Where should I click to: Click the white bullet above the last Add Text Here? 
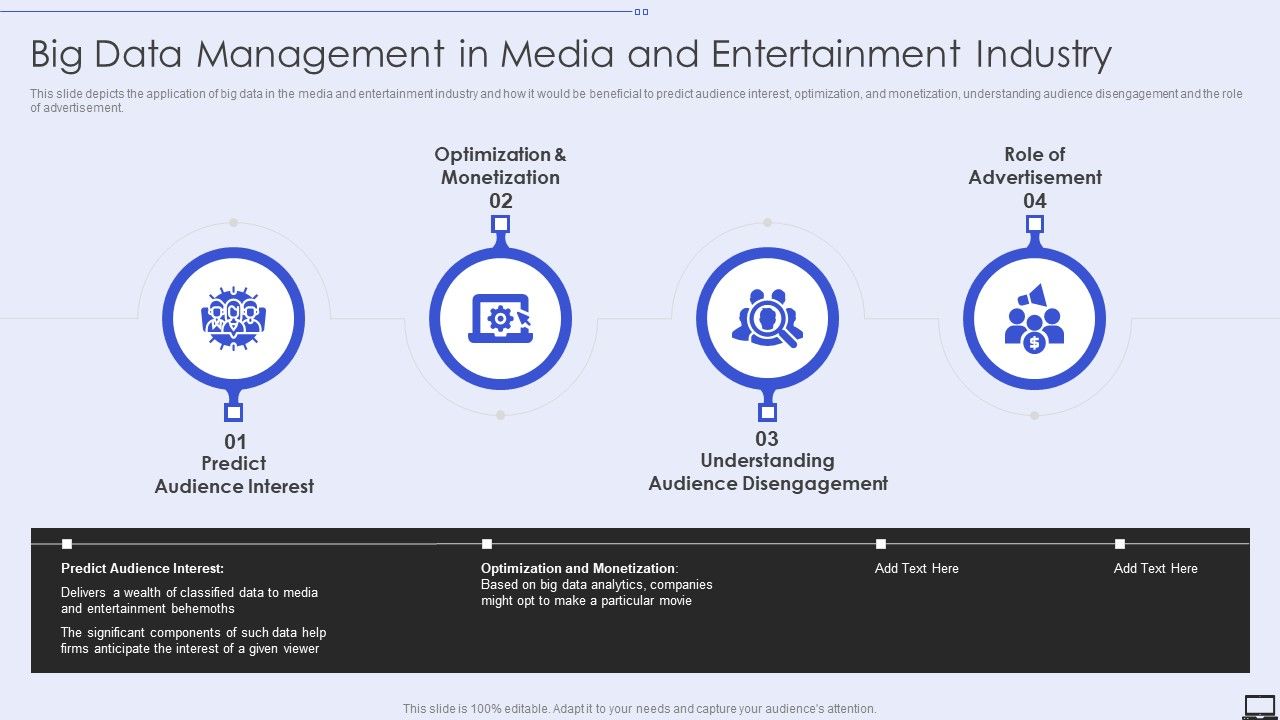[1120, 544]
